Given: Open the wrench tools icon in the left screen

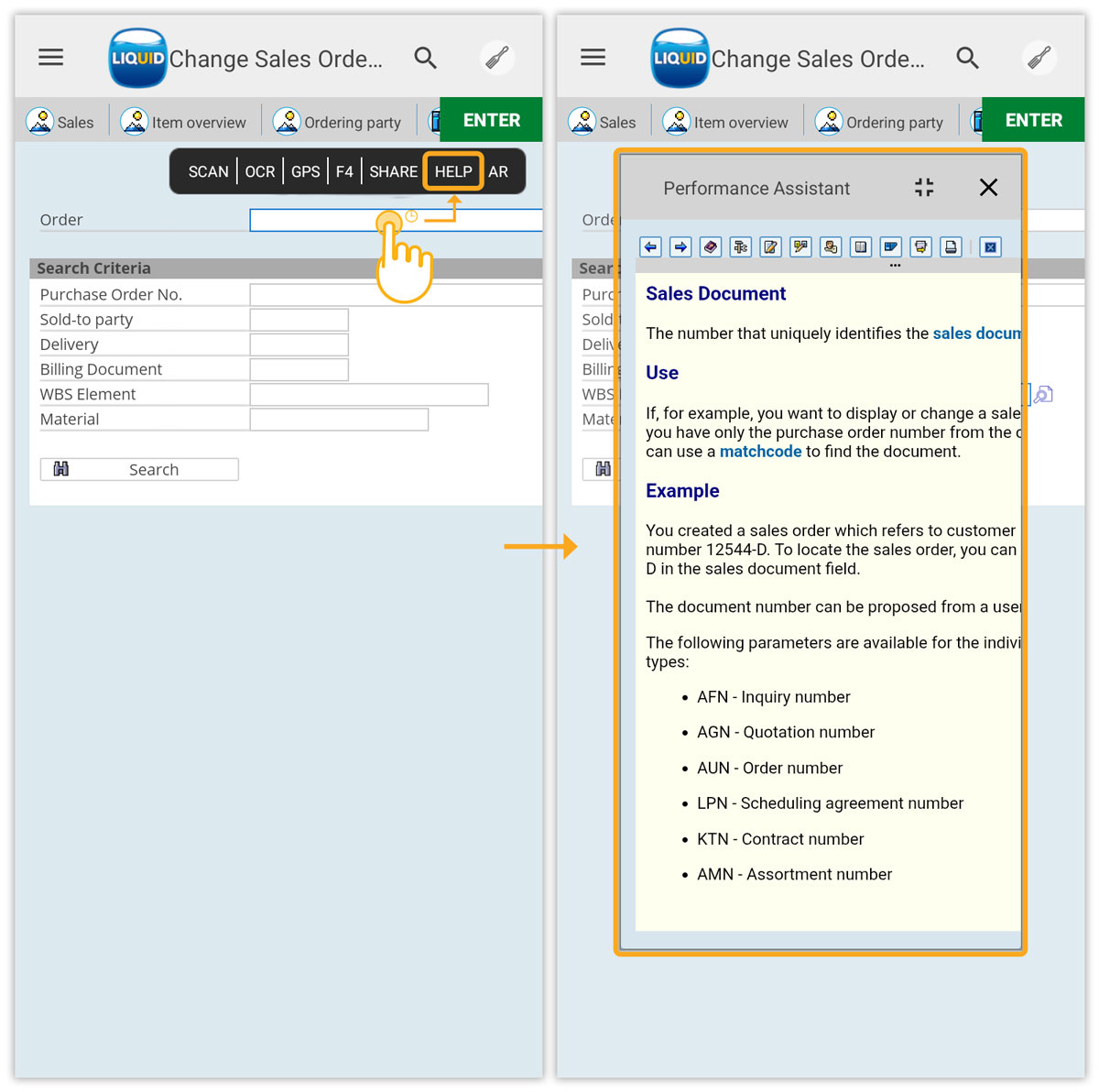Looking at the screenshot, I should tap(497, 58).
